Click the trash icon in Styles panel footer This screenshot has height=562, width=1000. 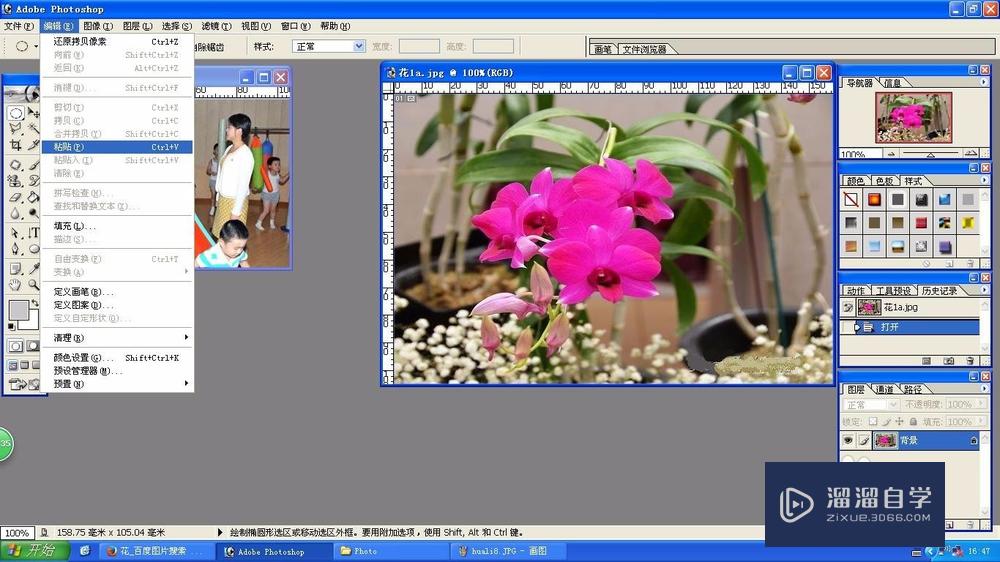point(970,263)
